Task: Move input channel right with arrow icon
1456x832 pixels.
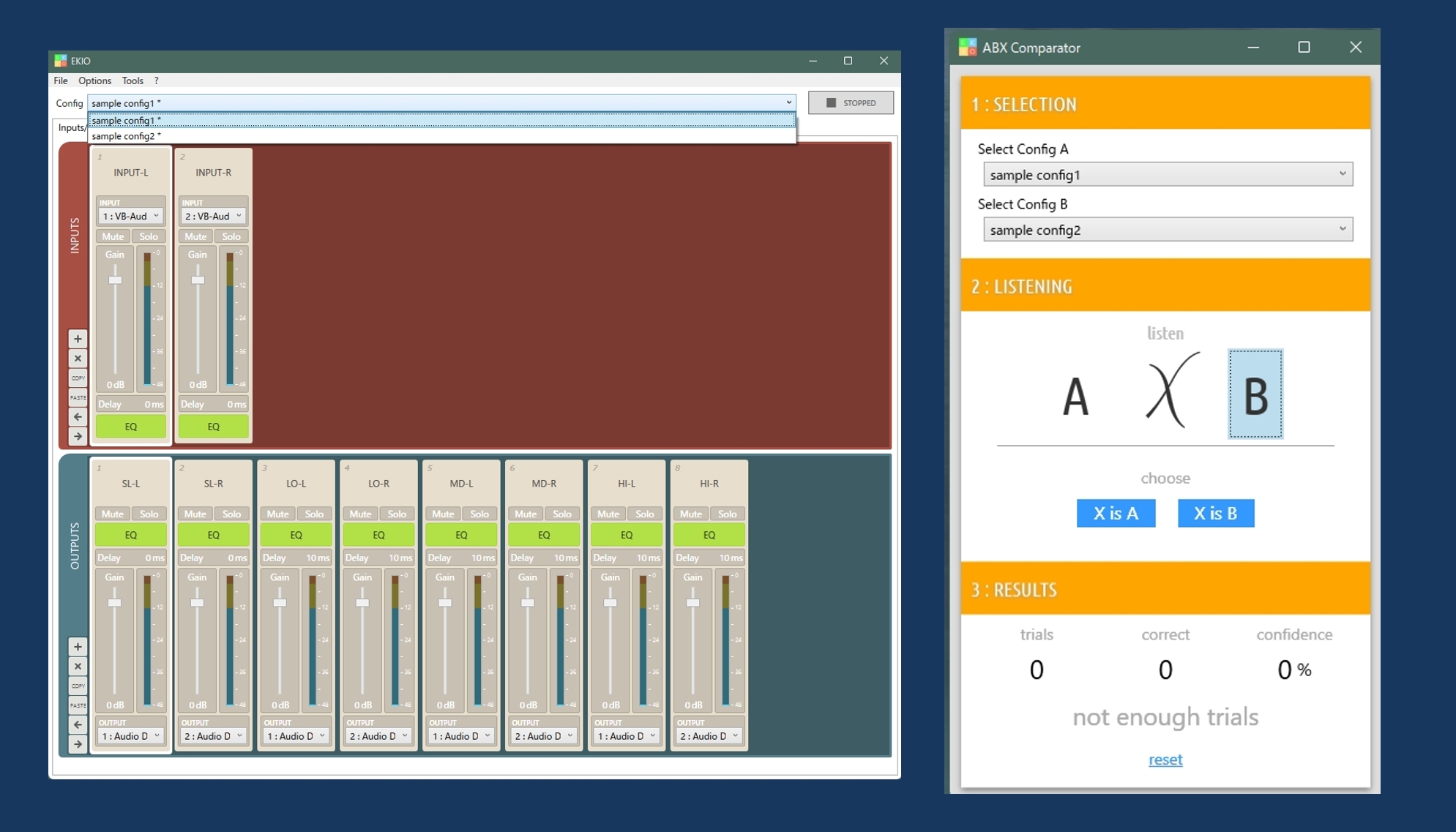Action: coord(78,436)
